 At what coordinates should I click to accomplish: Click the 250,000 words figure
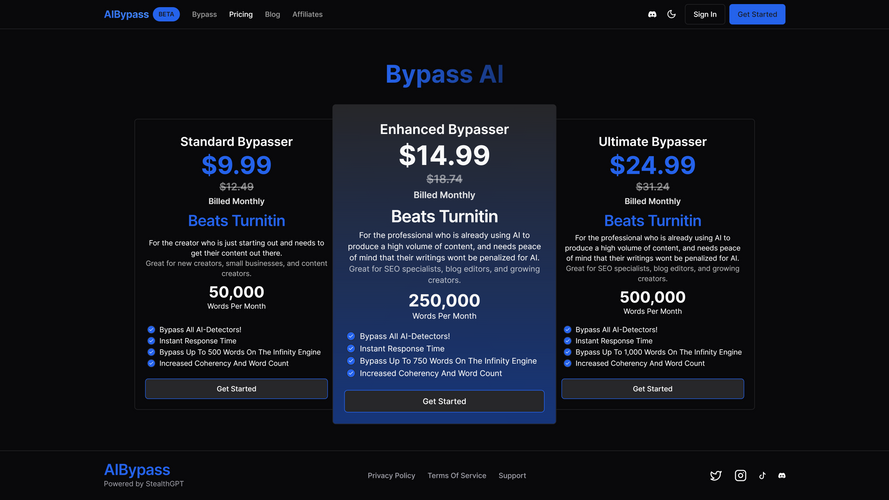(444, 300)
